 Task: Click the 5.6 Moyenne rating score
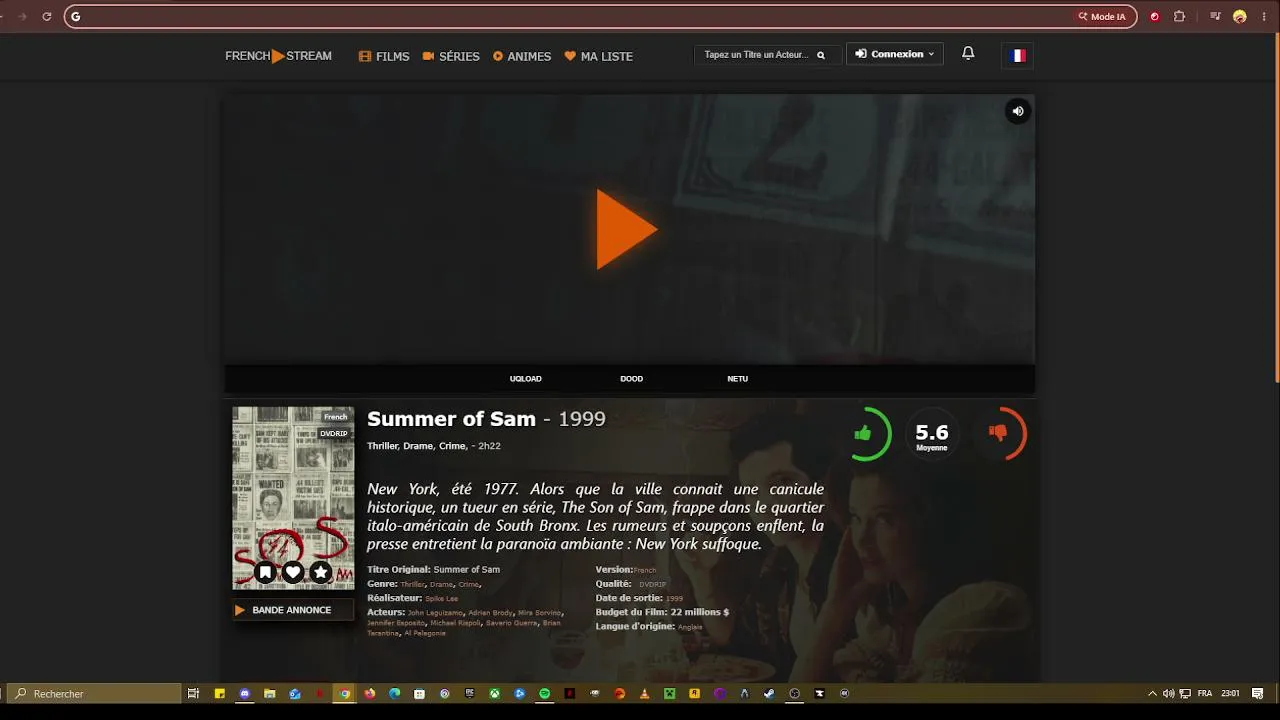click(931, 435)
